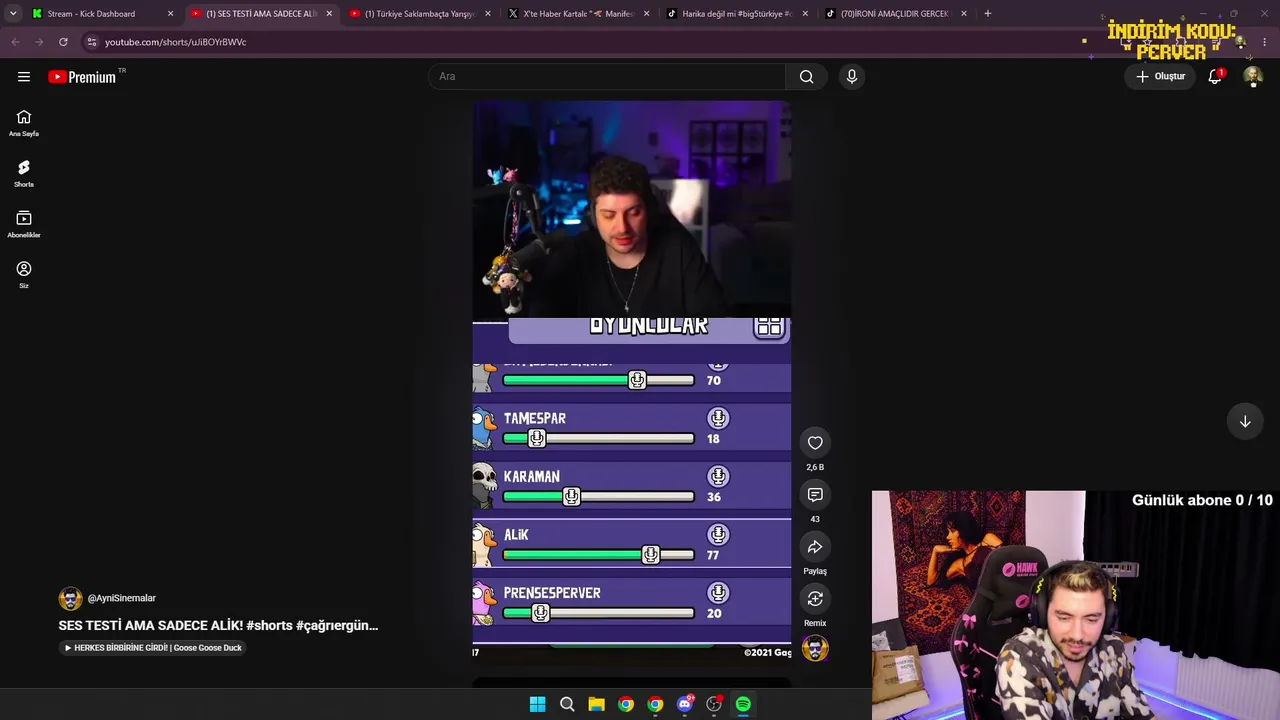Open a new browser tab
This screenshot has height=720, width=1280.
click(988, 14)
